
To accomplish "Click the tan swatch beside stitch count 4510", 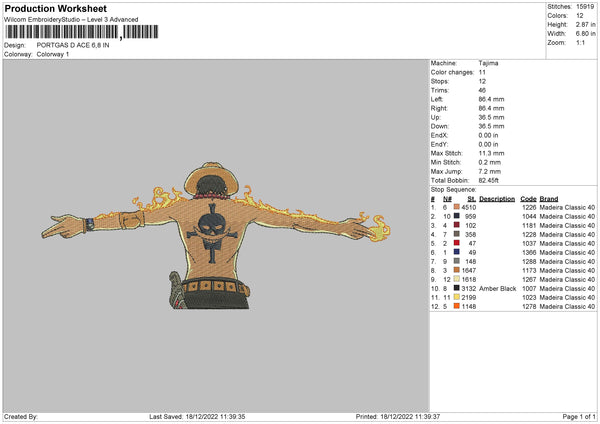I will (457, 207).
